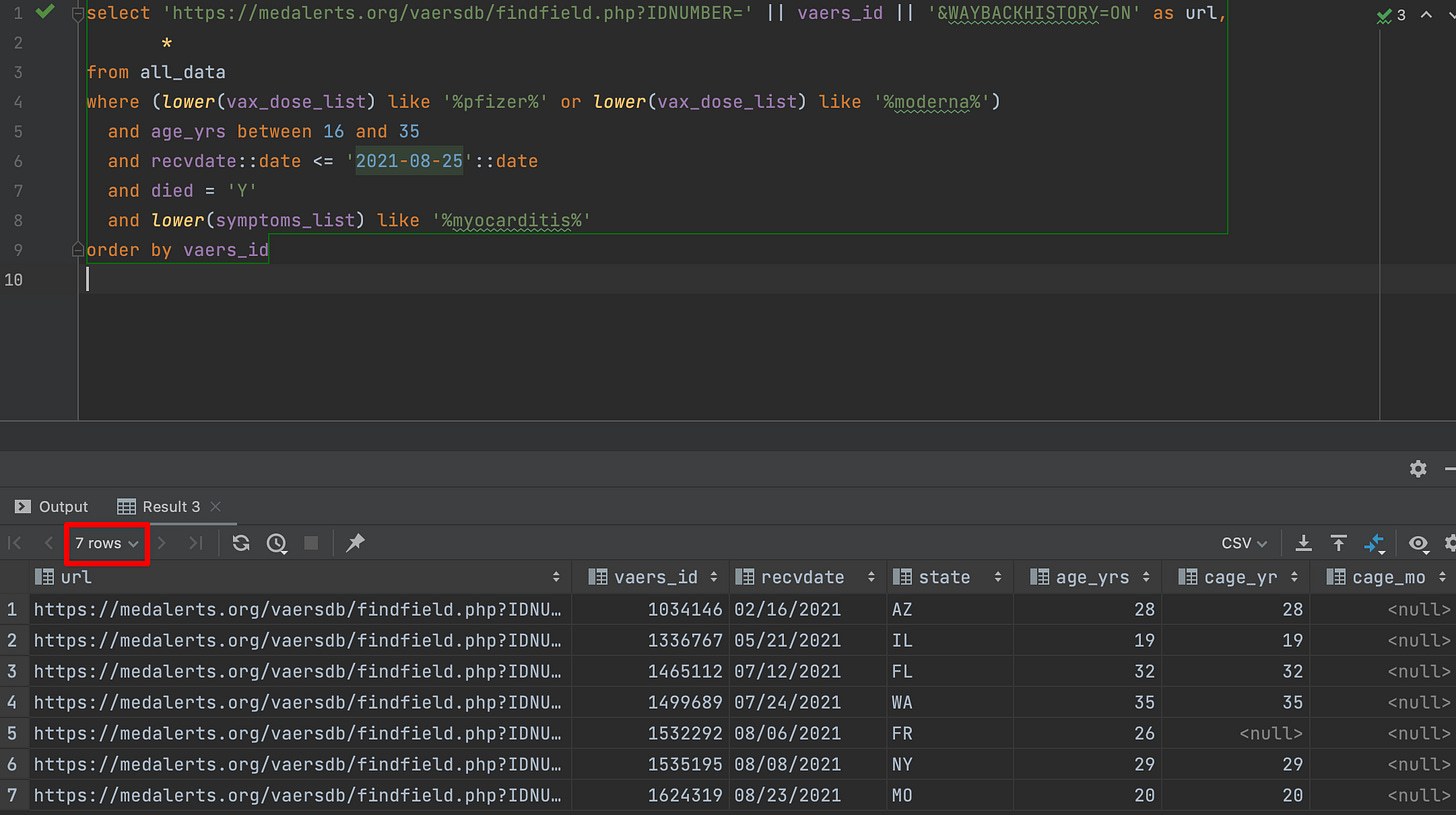Select vaers_id cell 1499689

[x=651, y=702]
